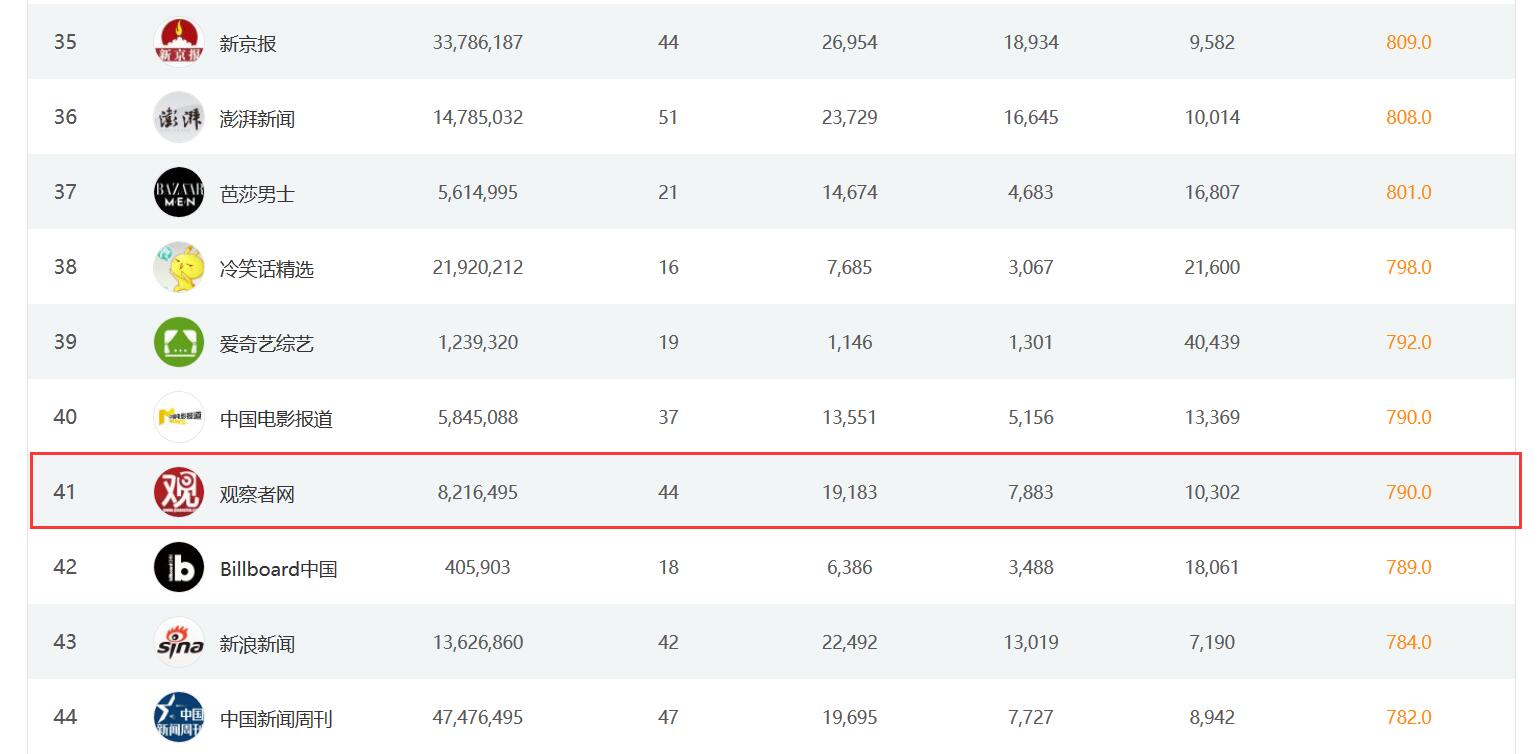
Task: Click the 澎湃新闻 account name
Action: click(257, 119)
